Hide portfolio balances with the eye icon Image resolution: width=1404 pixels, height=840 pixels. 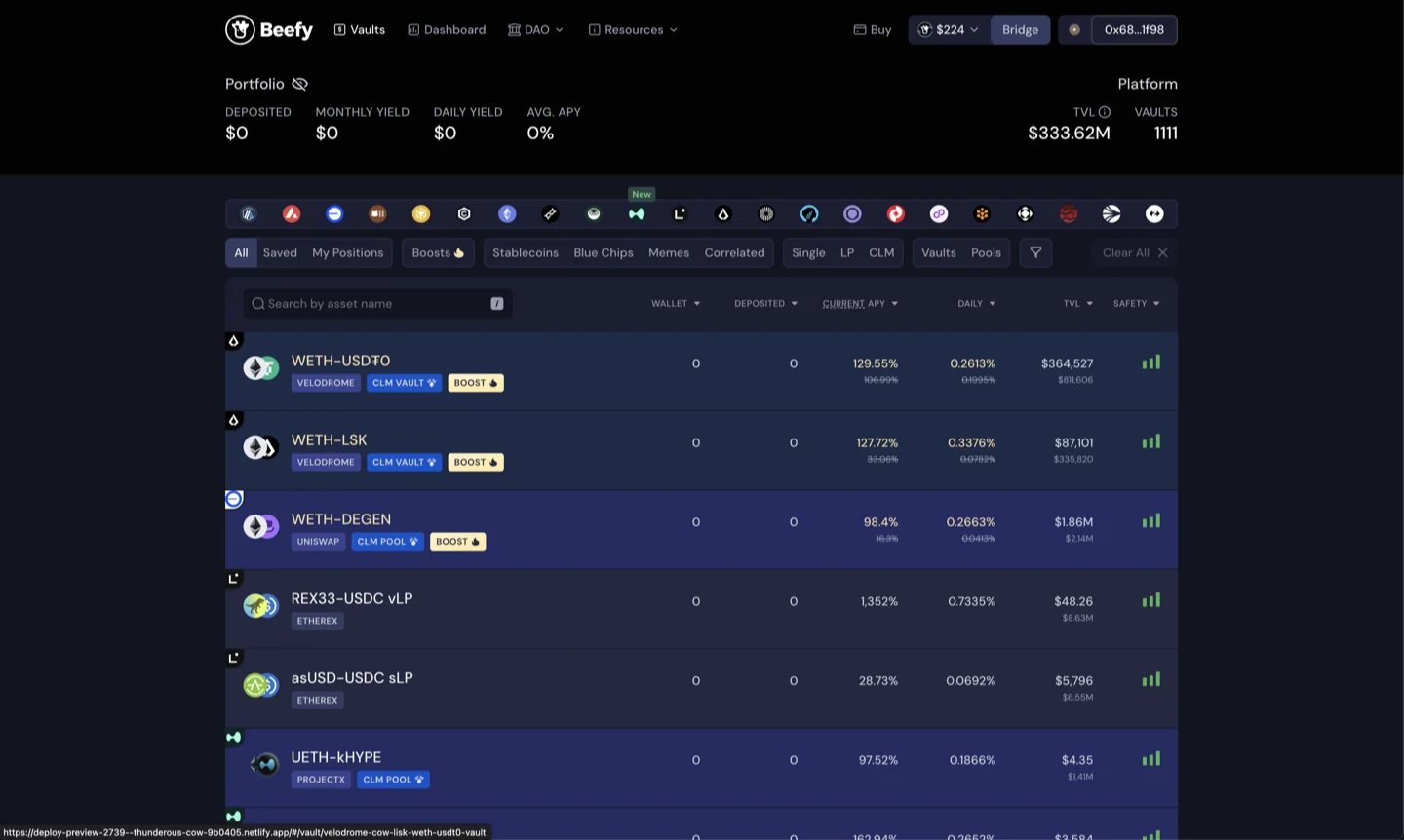click(x=300, y=84)
